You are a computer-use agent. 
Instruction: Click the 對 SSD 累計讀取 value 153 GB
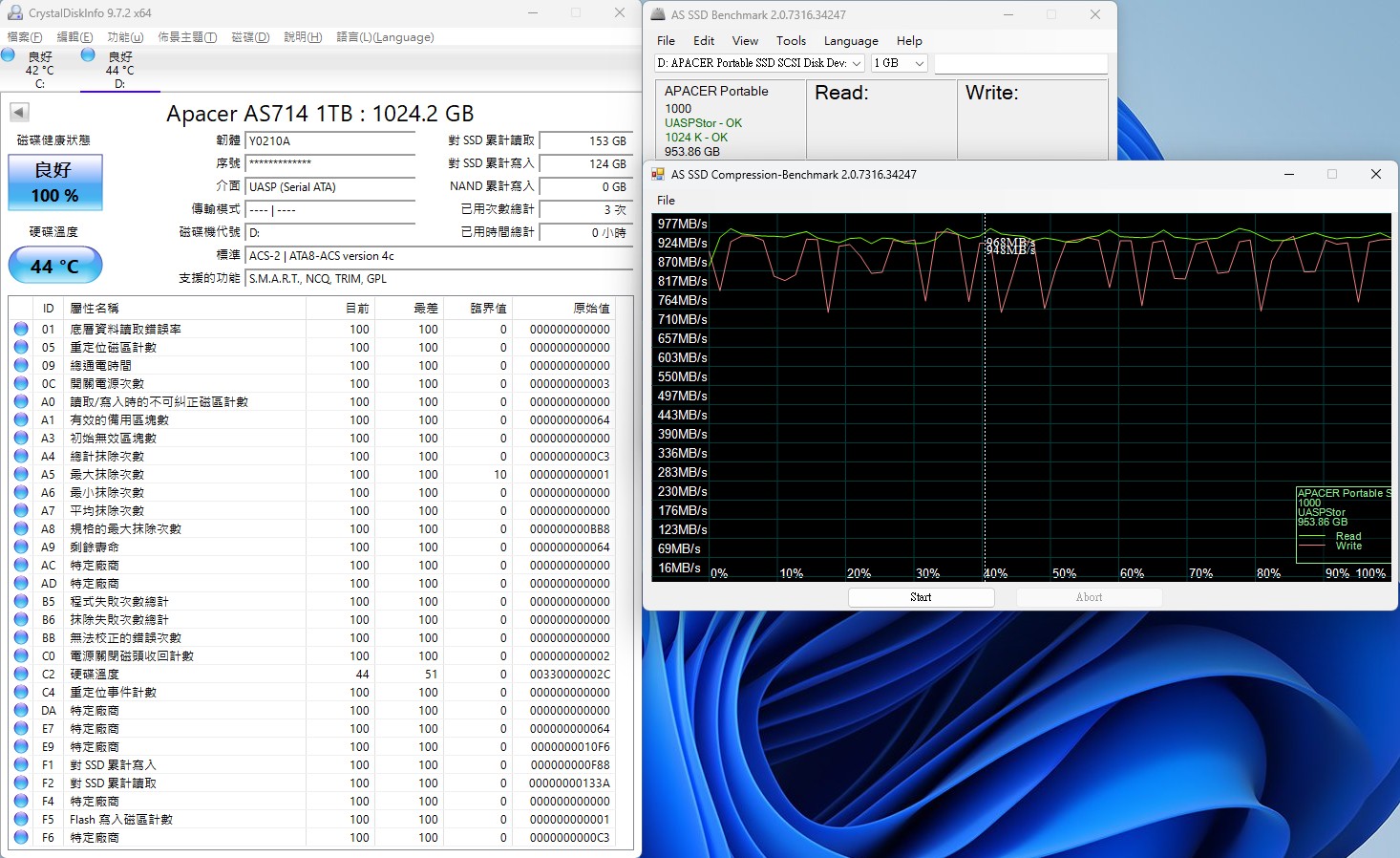click(586, 141)
